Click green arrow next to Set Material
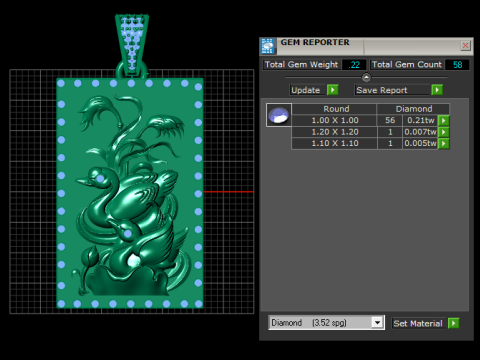The width and height of the screenshot is (480, 360). [453, 323]
